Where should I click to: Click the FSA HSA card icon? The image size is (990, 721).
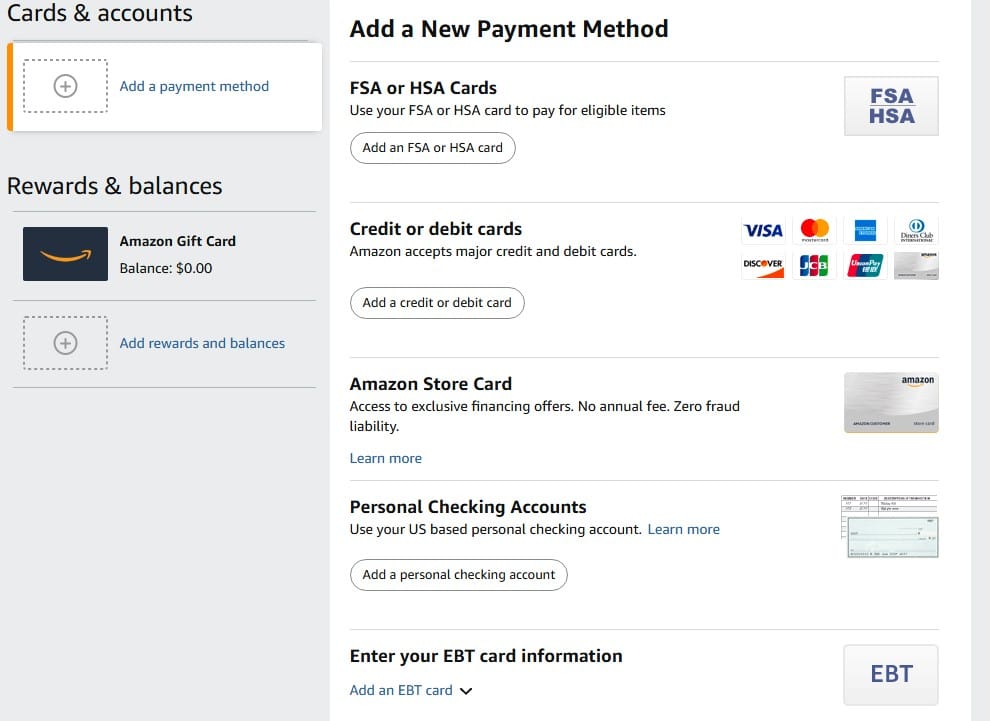(x=891, y=106)
